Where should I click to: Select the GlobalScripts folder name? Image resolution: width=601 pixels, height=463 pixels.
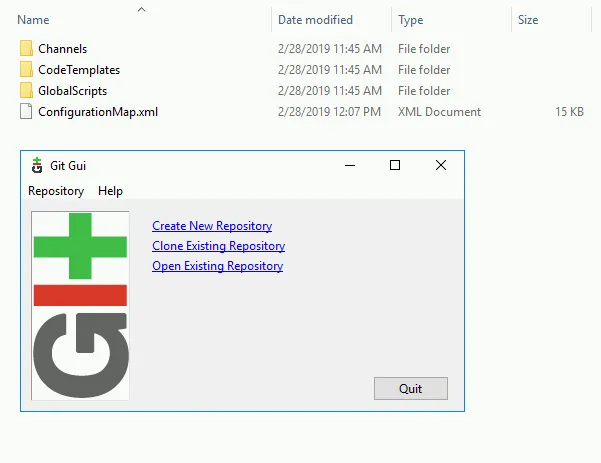tap(72, 91)
